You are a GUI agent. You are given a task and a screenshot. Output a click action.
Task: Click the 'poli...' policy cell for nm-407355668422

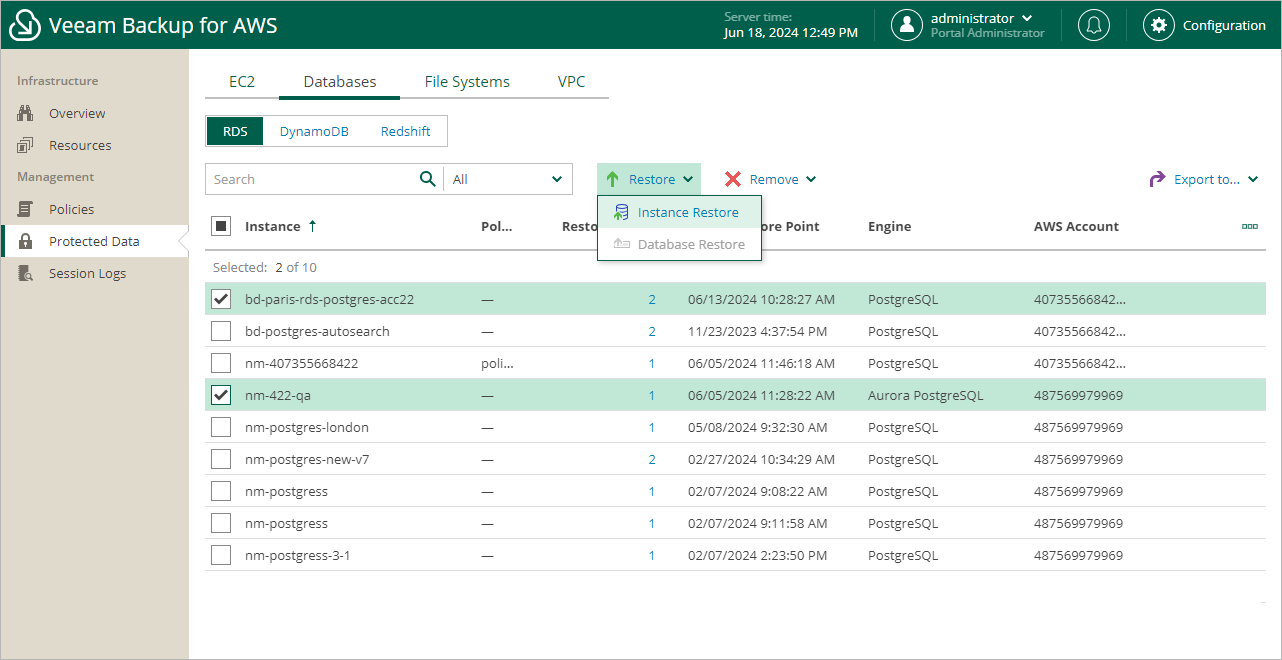click(x=497, y=363)
